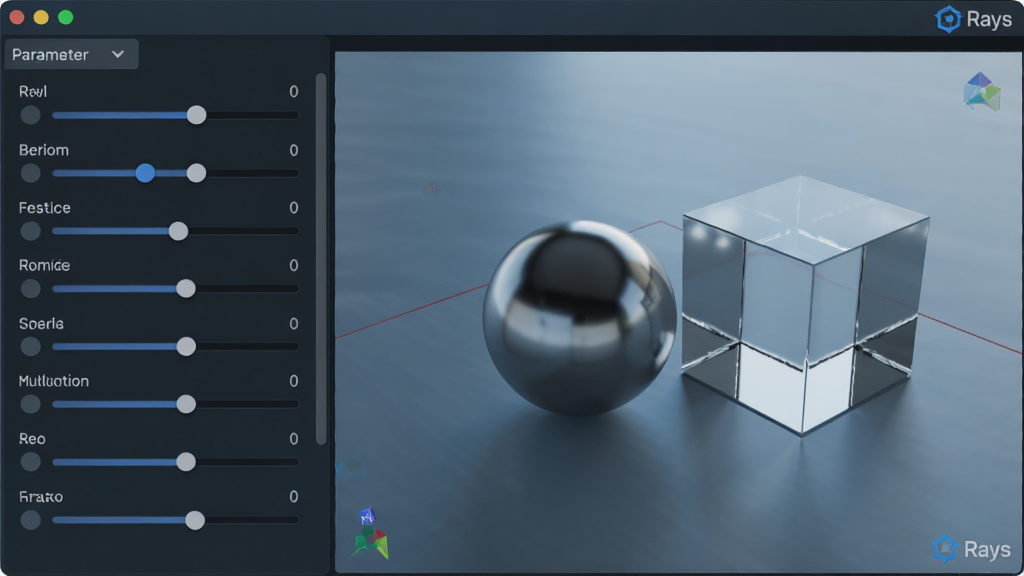Toggle the round button beside Festice slider

pyautogui.click(x=30, y=231)
